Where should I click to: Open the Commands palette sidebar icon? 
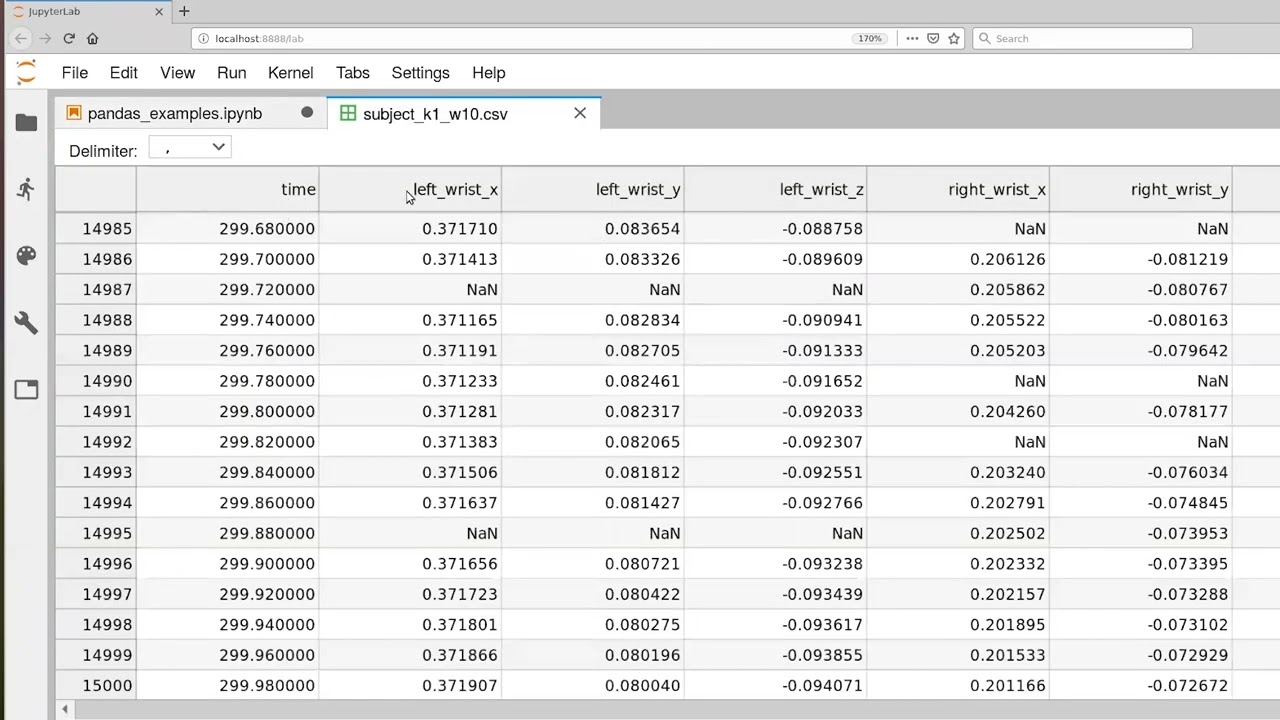pos(26,255)
